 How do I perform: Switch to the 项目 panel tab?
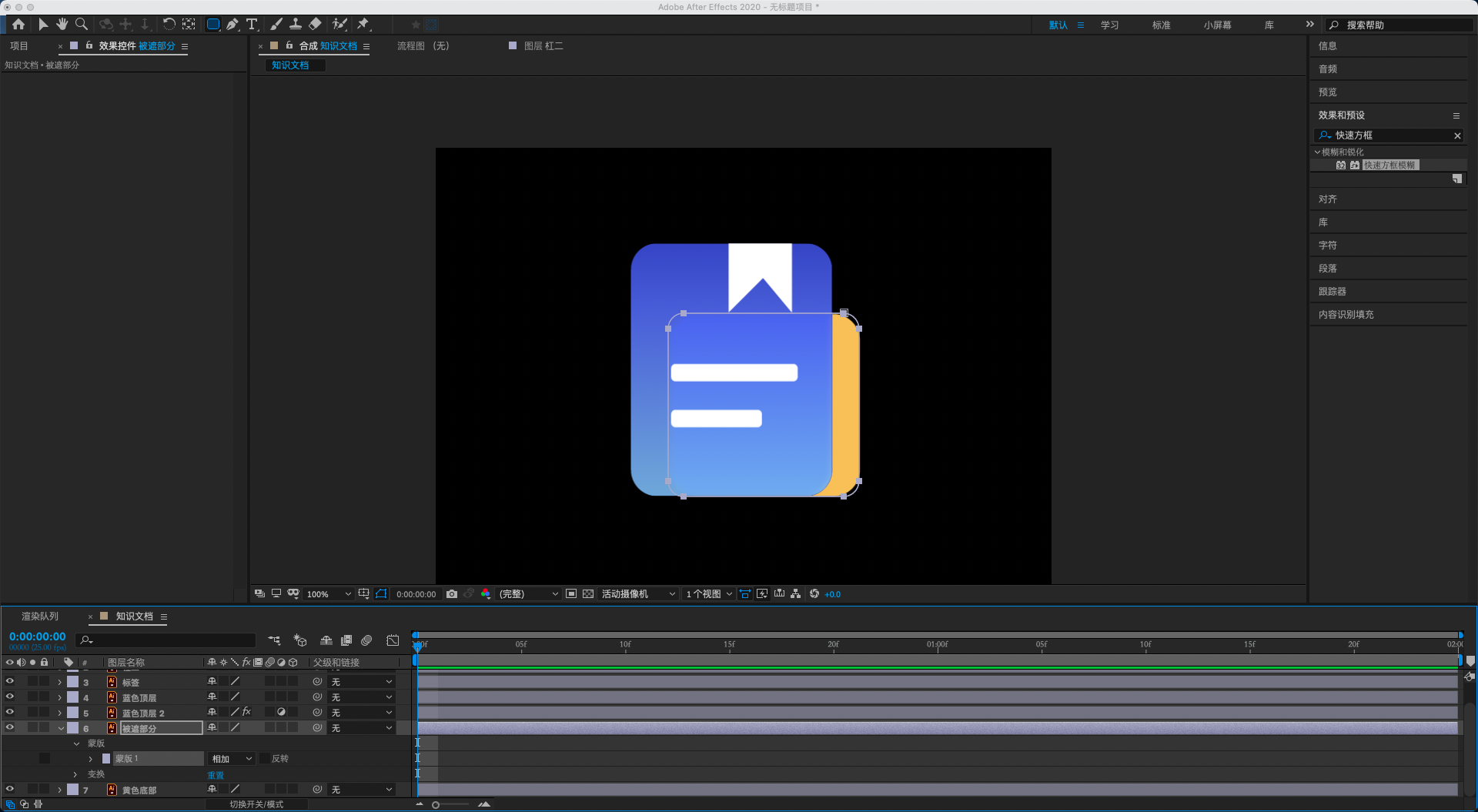pyautogui.click(x=19, y=46)
